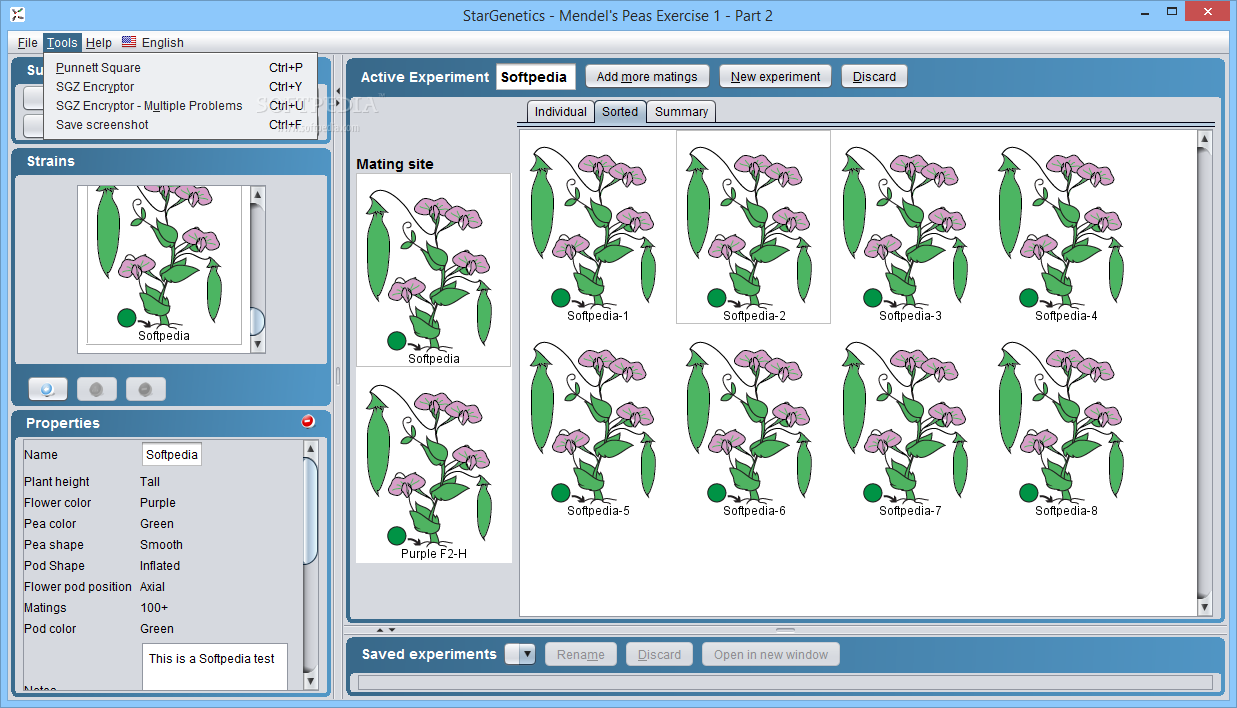Select offspring plant Softpedia-6
1237x708 pixels.
pos(754,424)
